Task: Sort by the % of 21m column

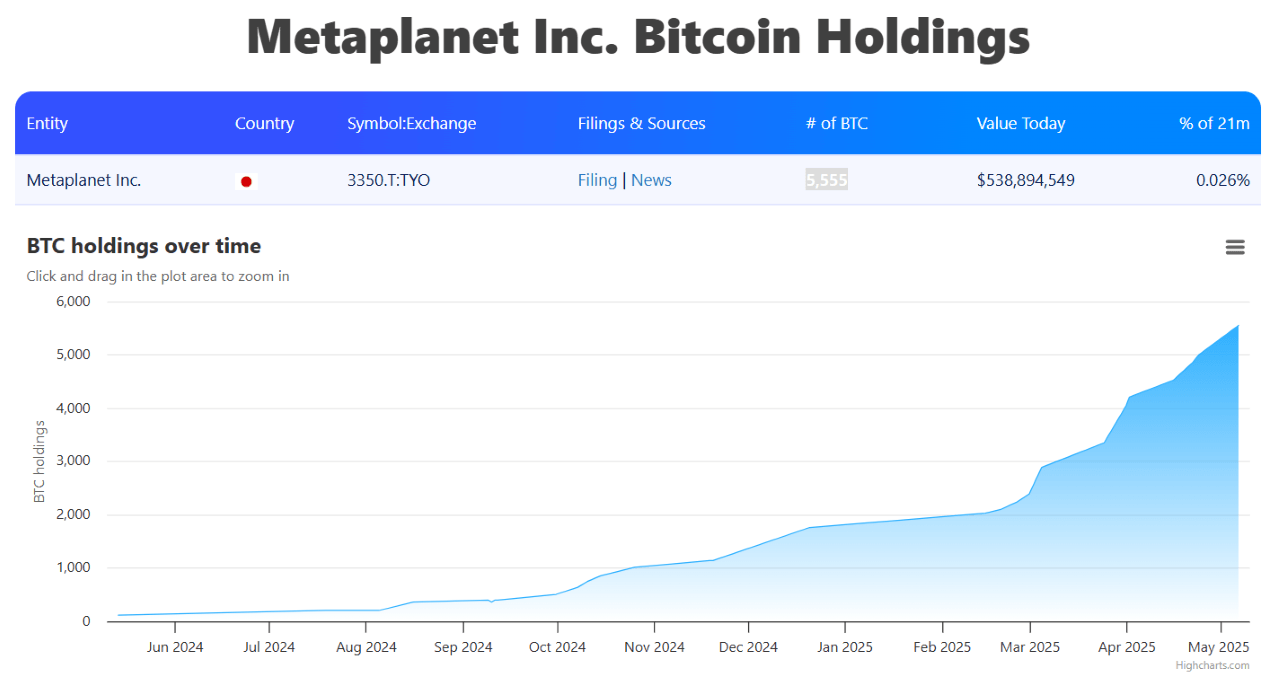Action: point(1214,123)
